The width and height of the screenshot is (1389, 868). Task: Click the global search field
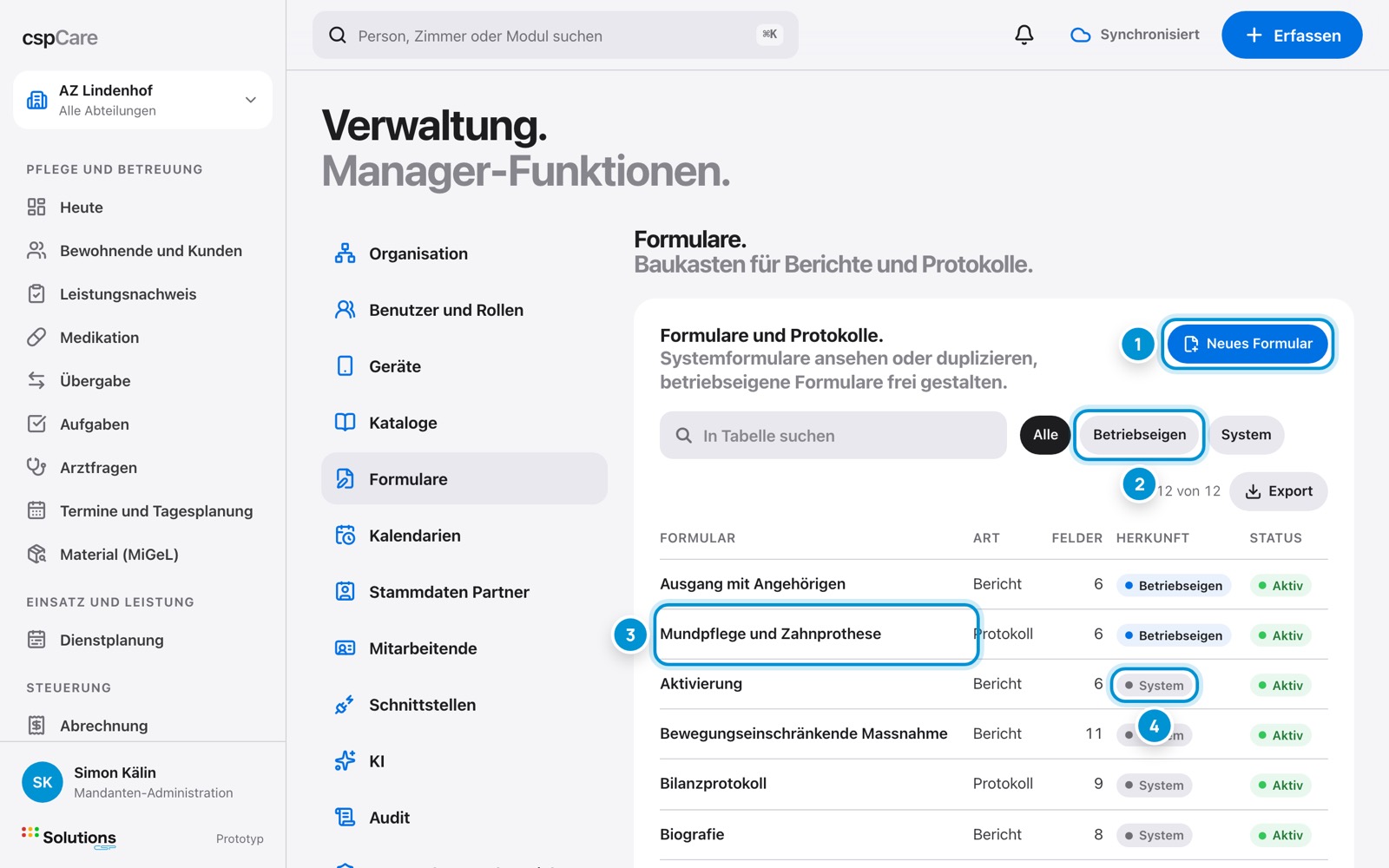pyautogui.click(x=556, y=35)
